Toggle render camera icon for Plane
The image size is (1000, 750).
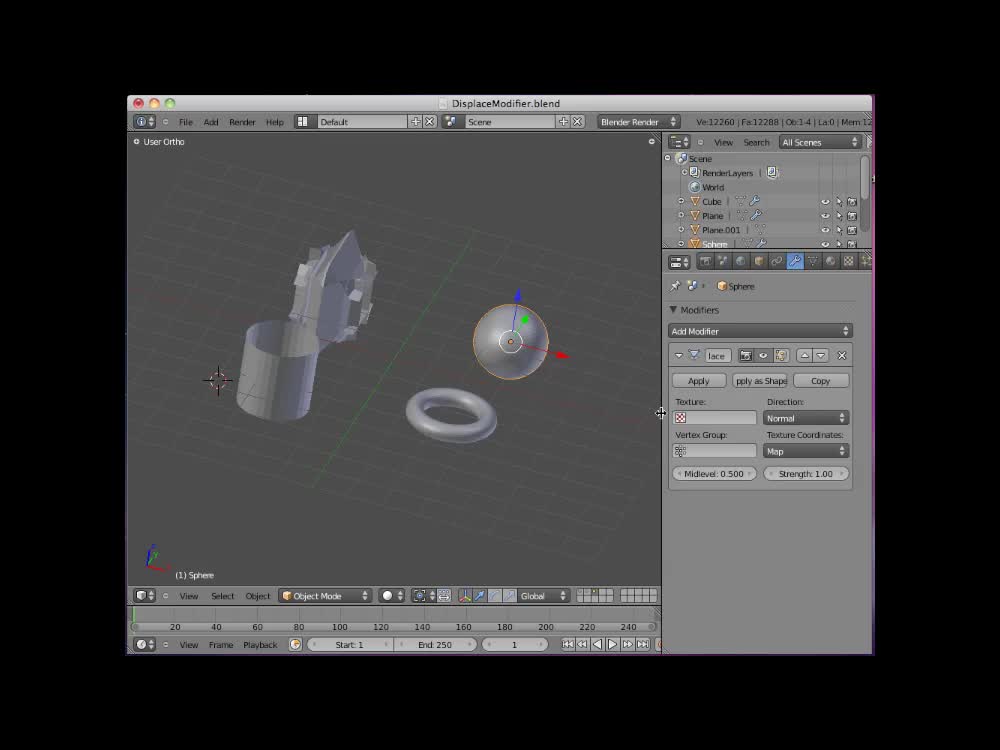(x=850, y=215)
